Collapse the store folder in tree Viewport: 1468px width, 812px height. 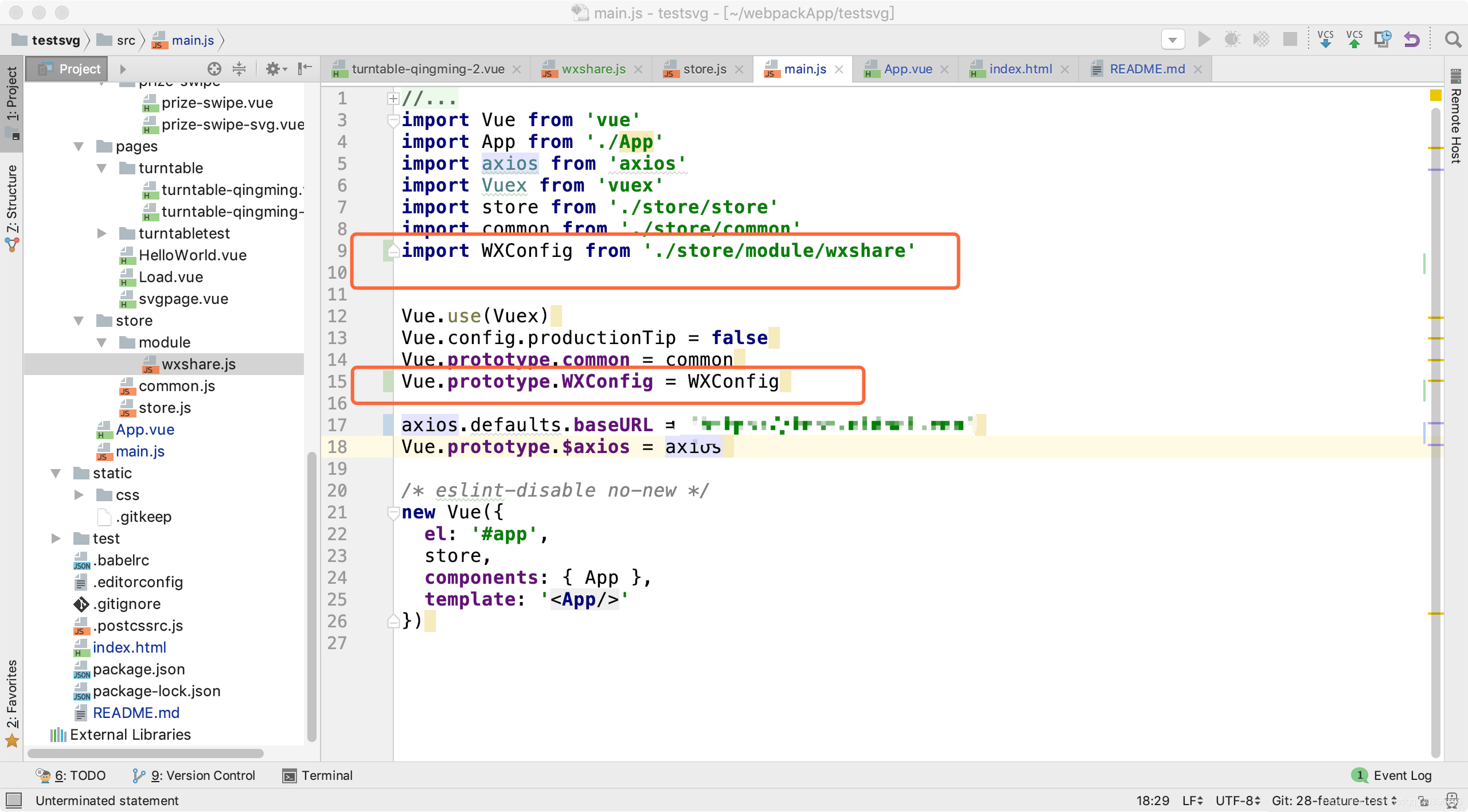coord(79,321)
